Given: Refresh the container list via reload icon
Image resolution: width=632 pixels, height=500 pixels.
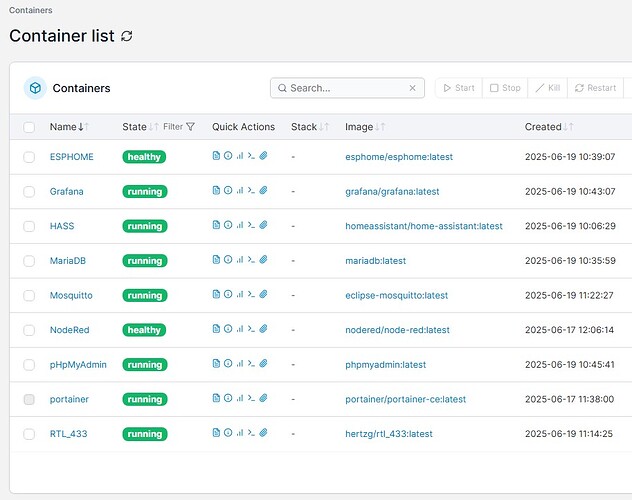Looking at the screenshot, I should (x=127, y=36).
